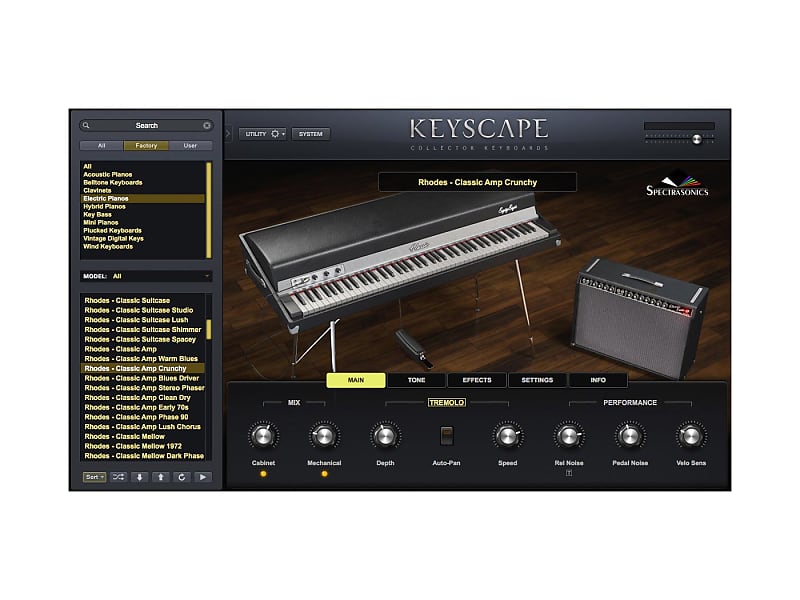Click the SYSTEM button
800x600 pixels.
pos(311,134)
